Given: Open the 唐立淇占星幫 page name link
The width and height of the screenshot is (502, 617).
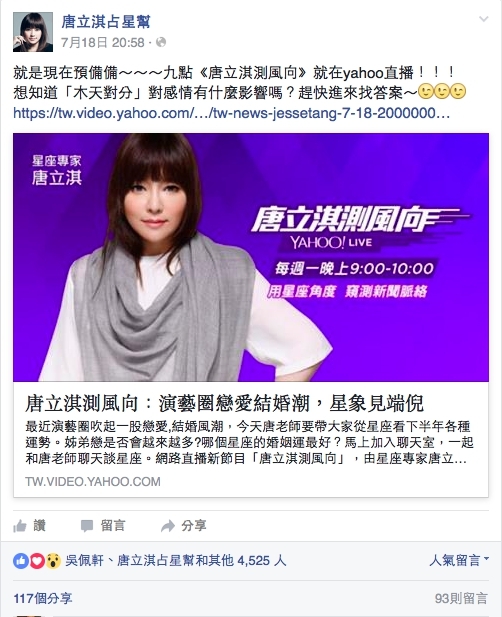Looking at the screenshot, I should (106, 22).
